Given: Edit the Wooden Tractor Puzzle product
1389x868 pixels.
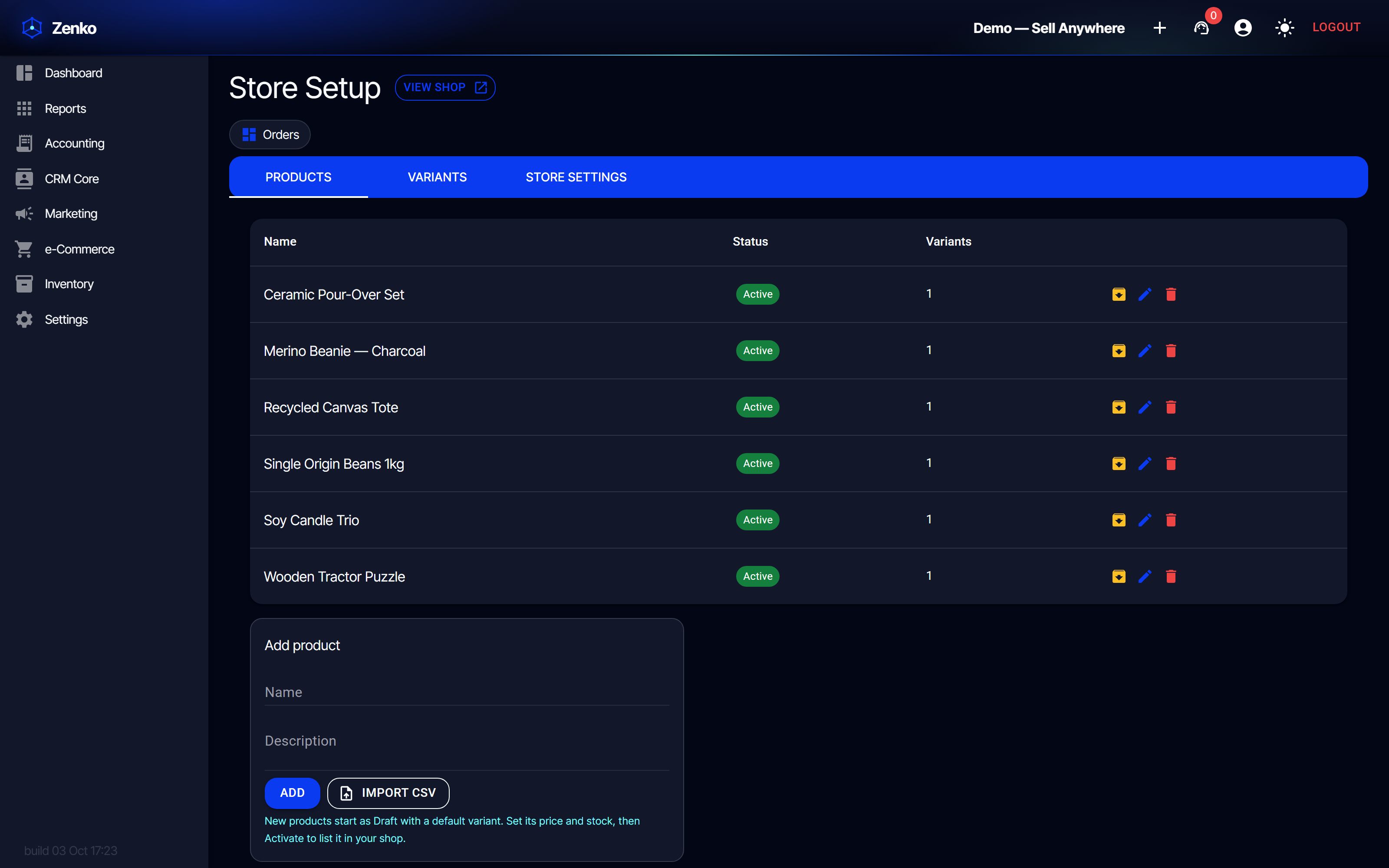Looking at the screenshot, I should point(1145,576).
